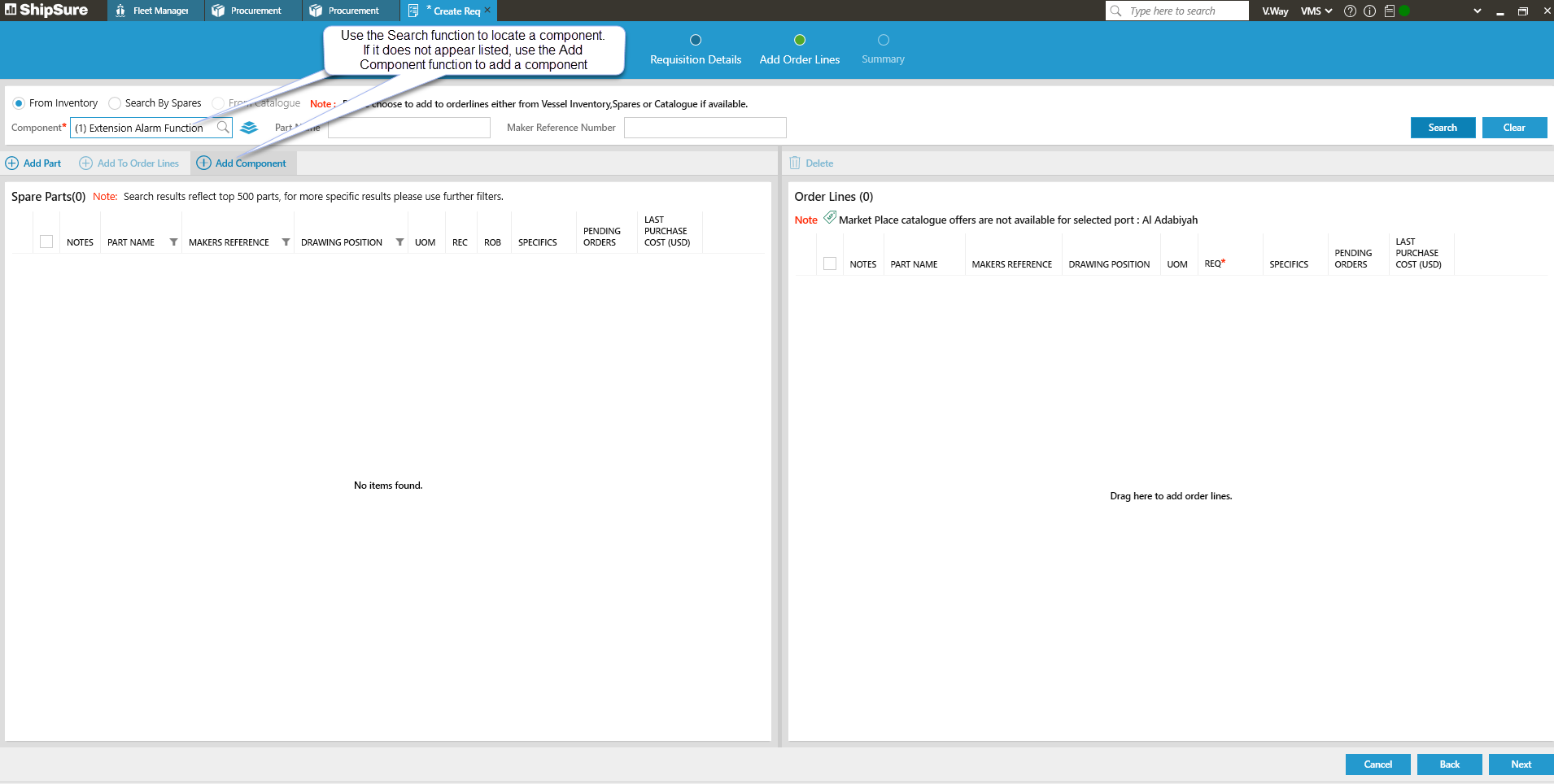
Task: Switch to the Fleet Manager tab
Action: click(154, 11)
